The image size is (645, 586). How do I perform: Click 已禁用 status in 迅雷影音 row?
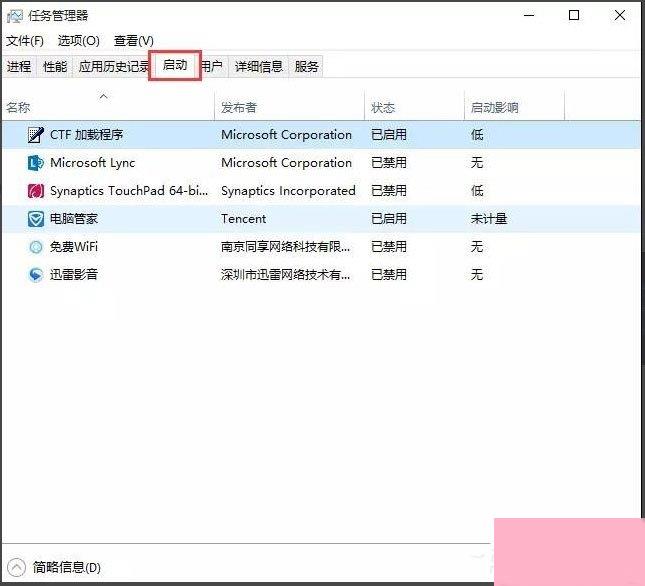389,275
